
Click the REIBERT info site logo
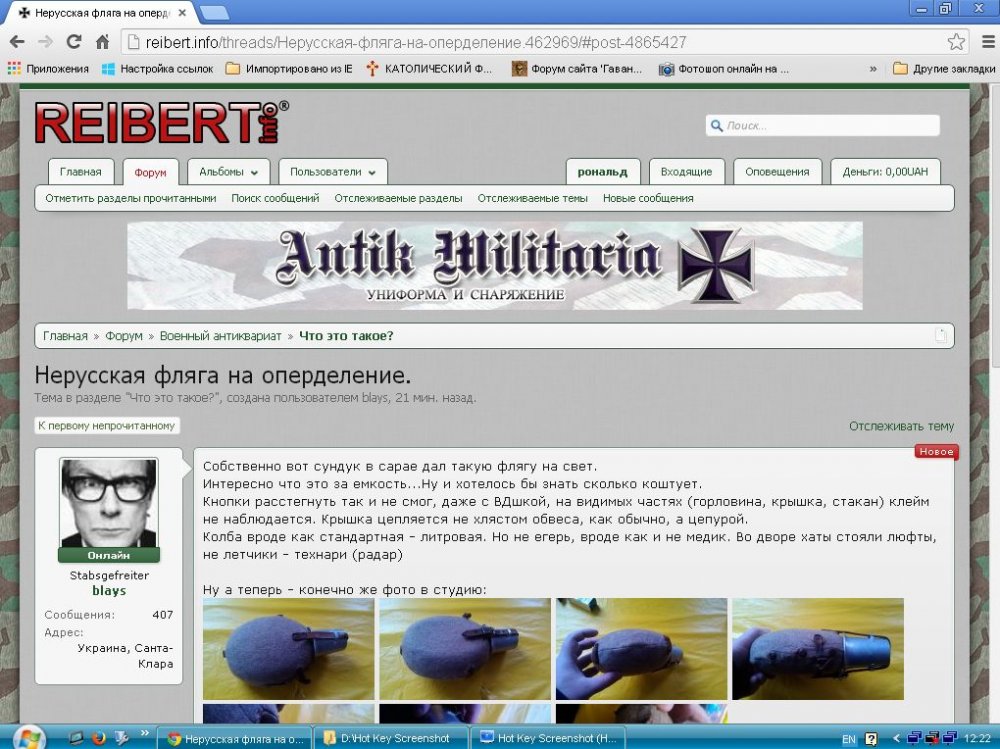pos(162,122)
